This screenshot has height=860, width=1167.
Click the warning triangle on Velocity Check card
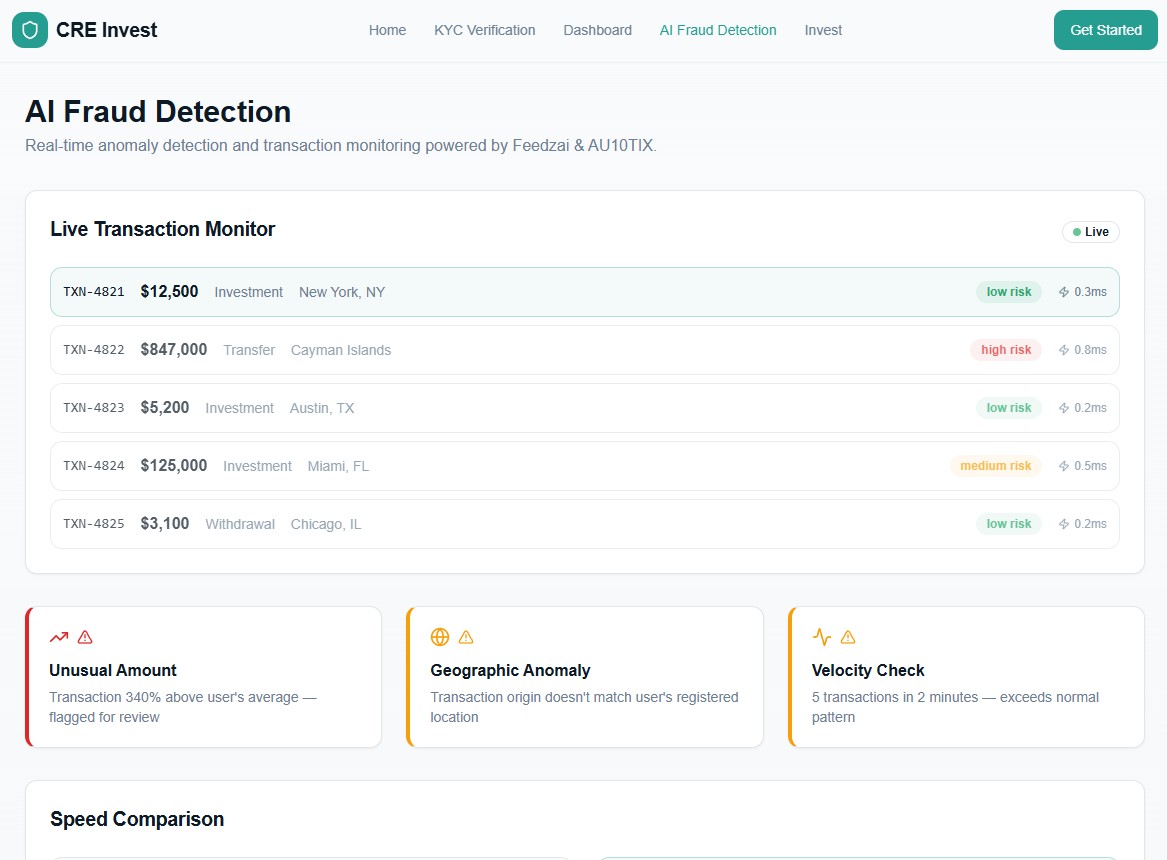tap(848, 637)
